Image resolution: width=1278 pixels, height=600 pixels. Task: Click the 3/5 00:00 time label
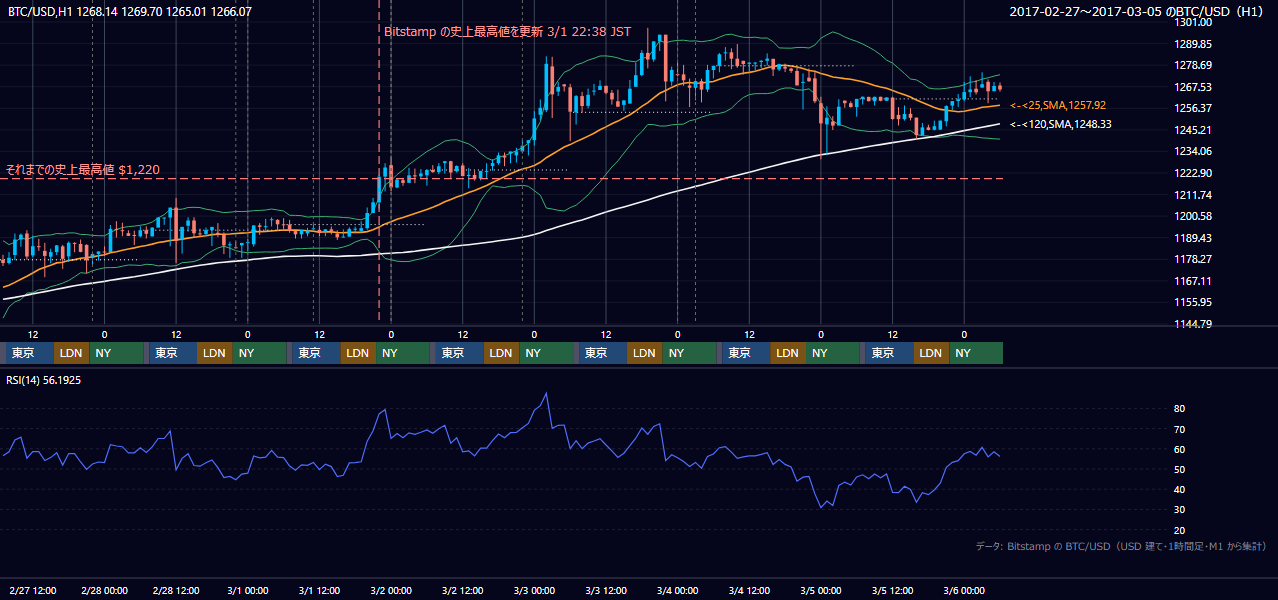point(821,590)
